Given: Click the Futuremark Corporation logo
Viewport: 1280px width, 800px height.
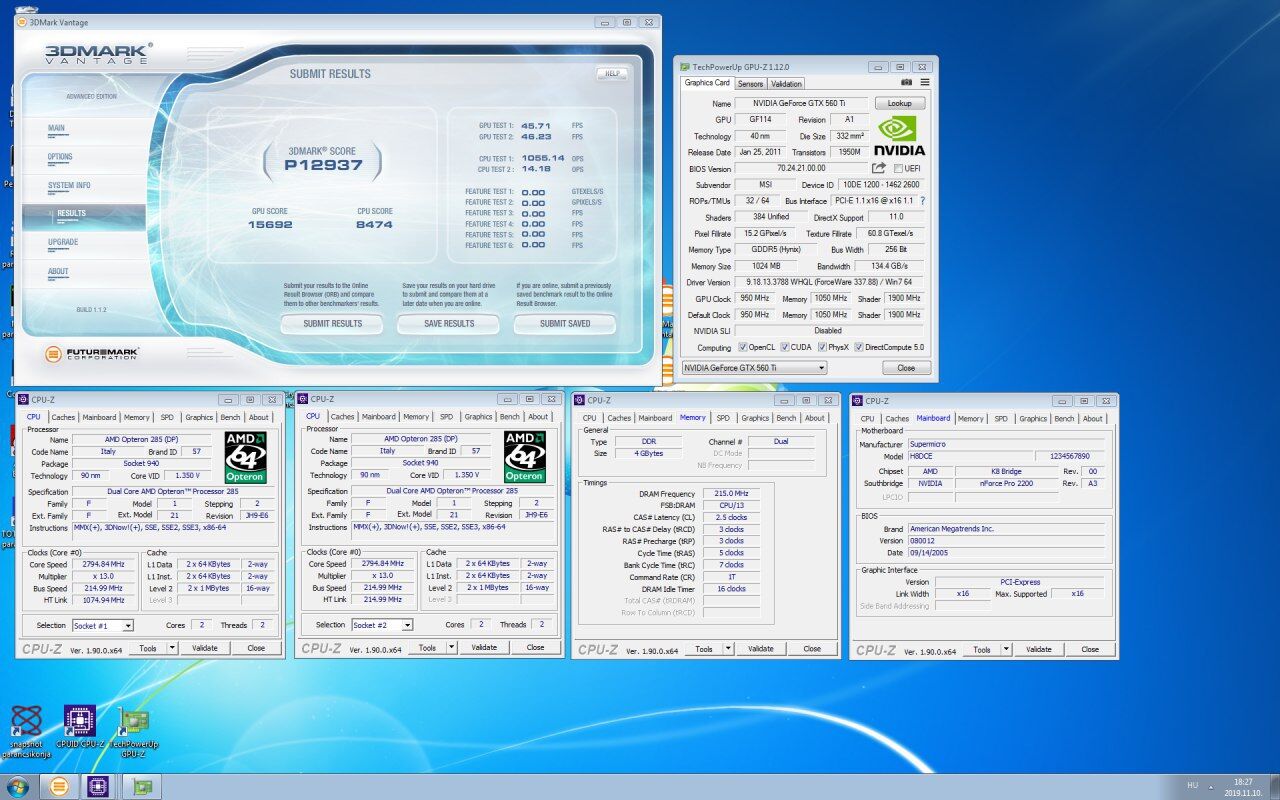Looking at the screenshot, I should pos(92,353).
